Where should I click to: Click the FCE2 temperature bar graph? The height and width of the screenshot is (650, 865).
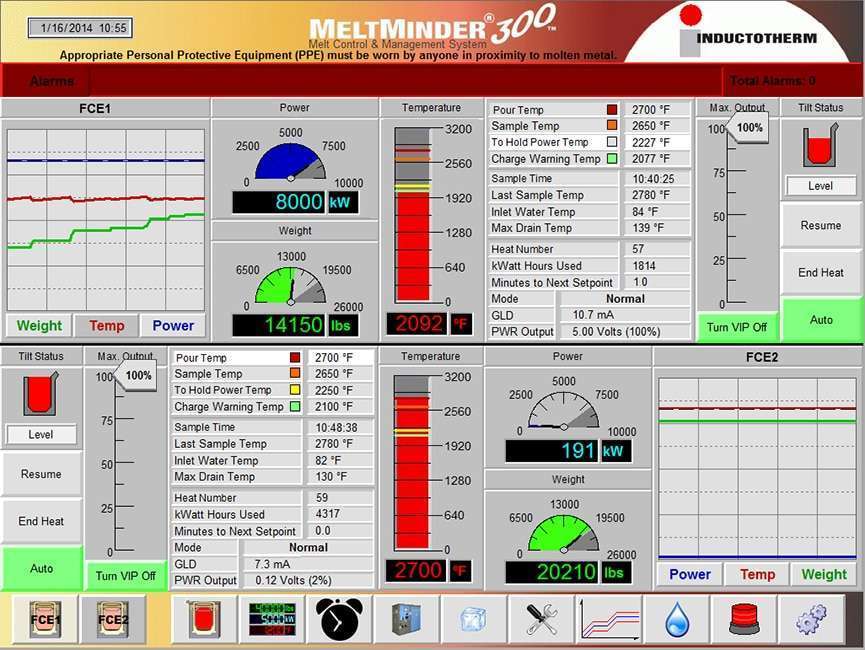[x=412, y=462]
